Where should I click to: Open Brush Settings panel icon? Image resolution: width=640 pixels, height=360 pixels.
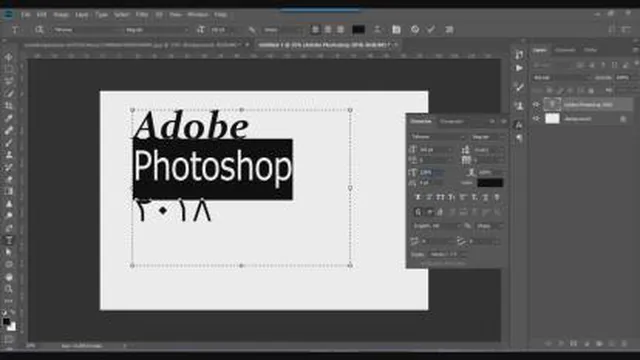(x=519, y=87)
